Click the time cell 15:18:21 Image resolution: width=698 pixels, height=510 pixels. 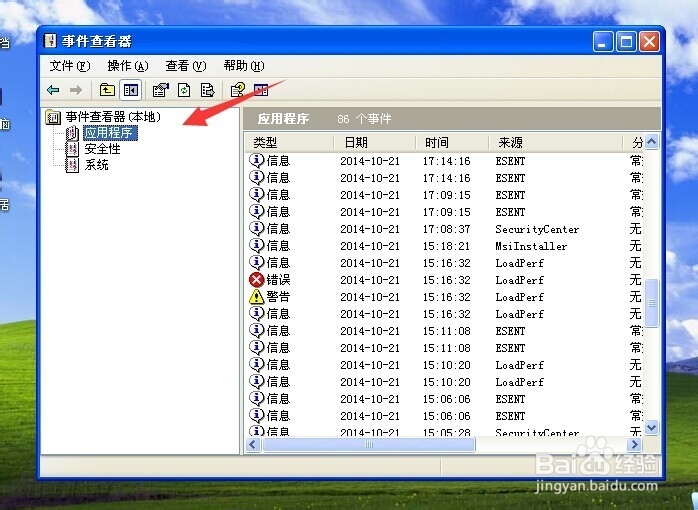[x=446, y=246]
